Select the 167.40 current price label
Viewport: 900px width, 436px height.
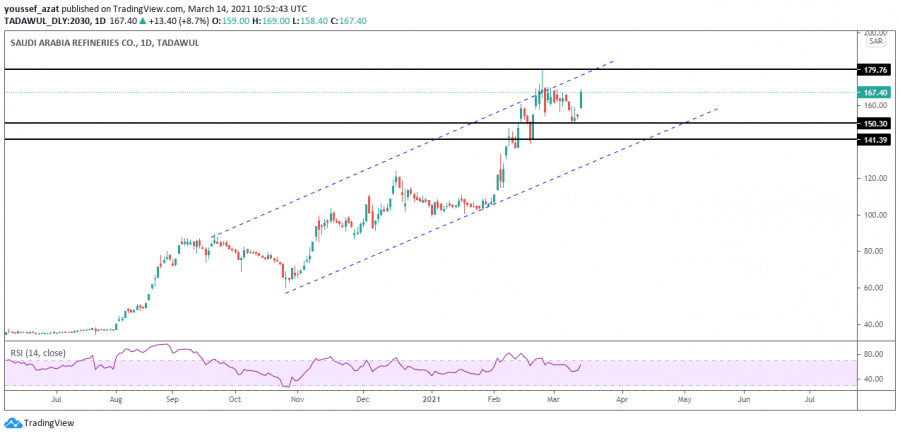point(874,92)
